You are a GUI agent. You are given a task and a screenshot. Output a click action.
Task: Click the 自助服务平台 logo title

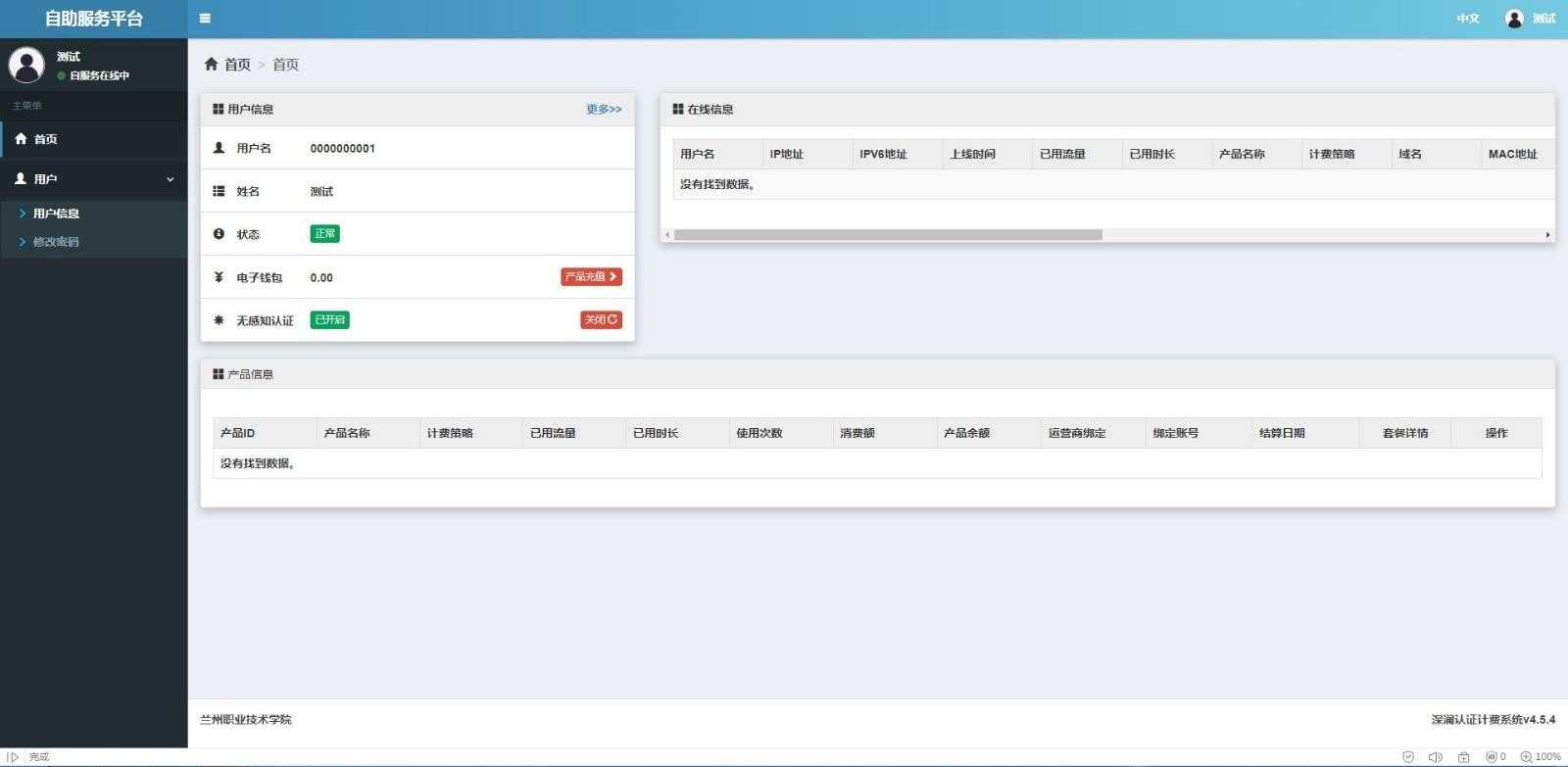click(94, 19)
